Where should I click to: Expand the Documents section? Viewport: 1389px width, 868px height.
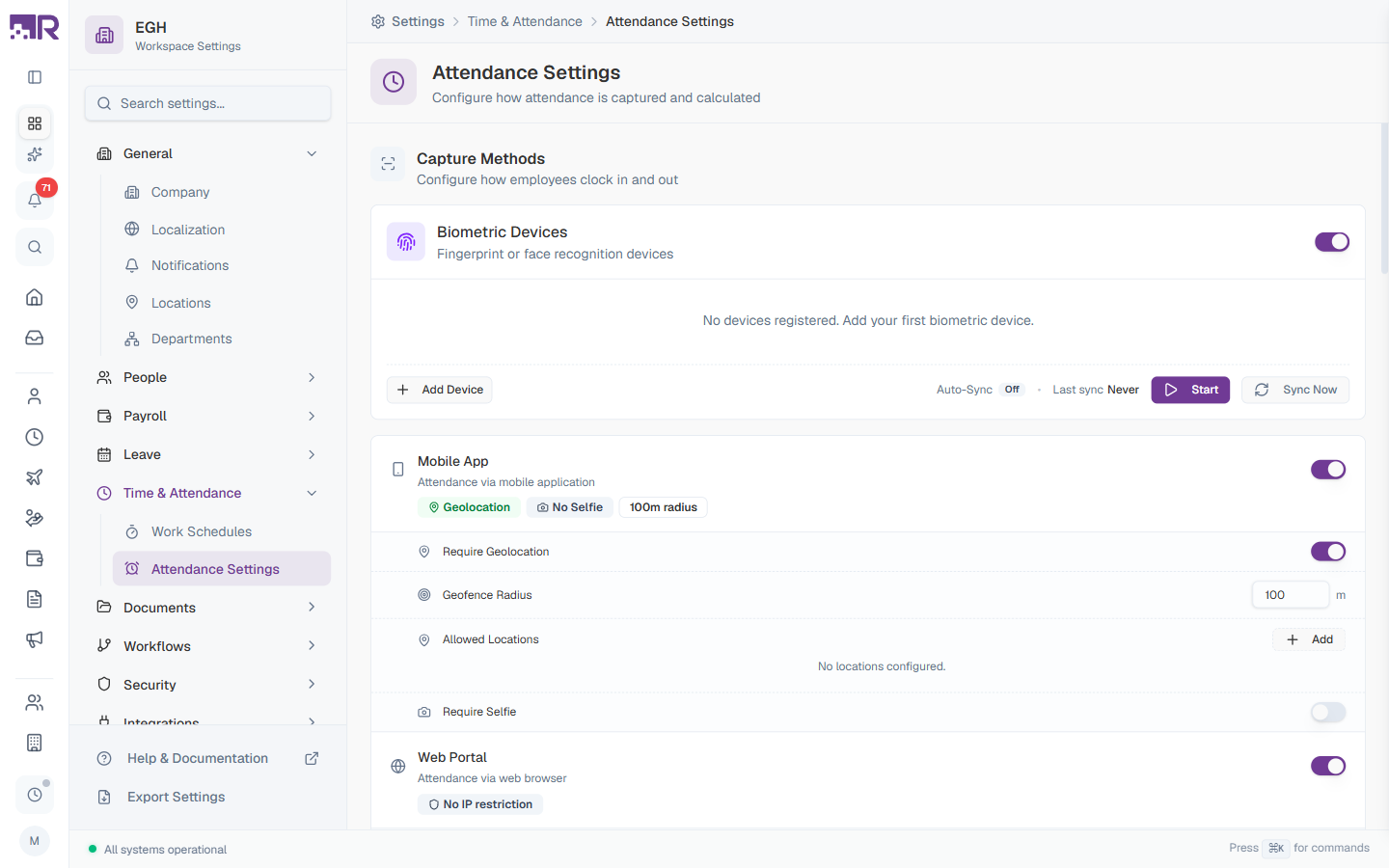click(207, 608)
